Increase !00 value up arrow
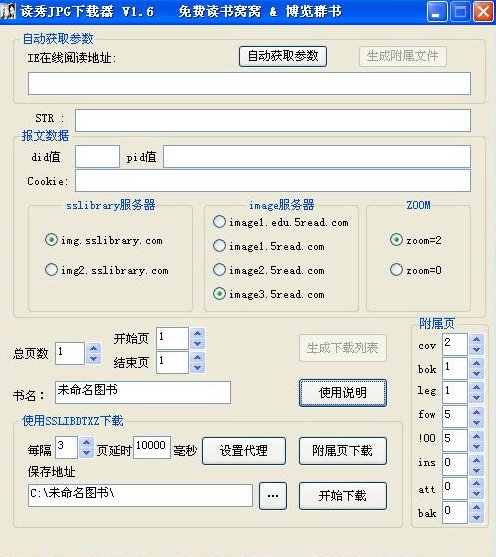 point(476,436)
